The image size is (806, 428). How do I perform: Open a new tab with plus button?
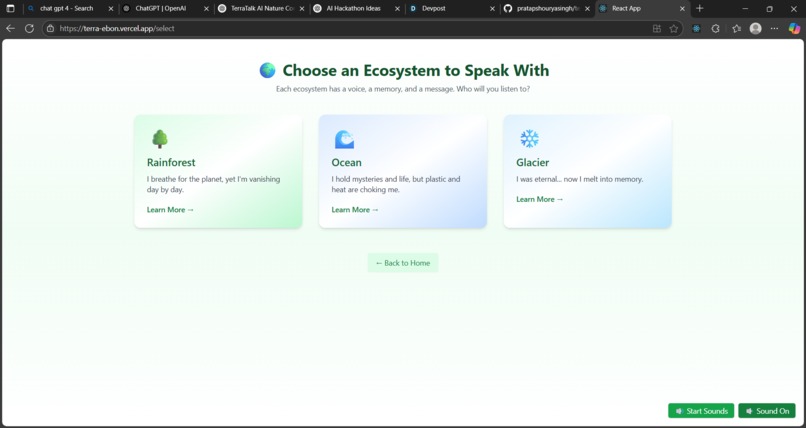click(x=699, y=9)
